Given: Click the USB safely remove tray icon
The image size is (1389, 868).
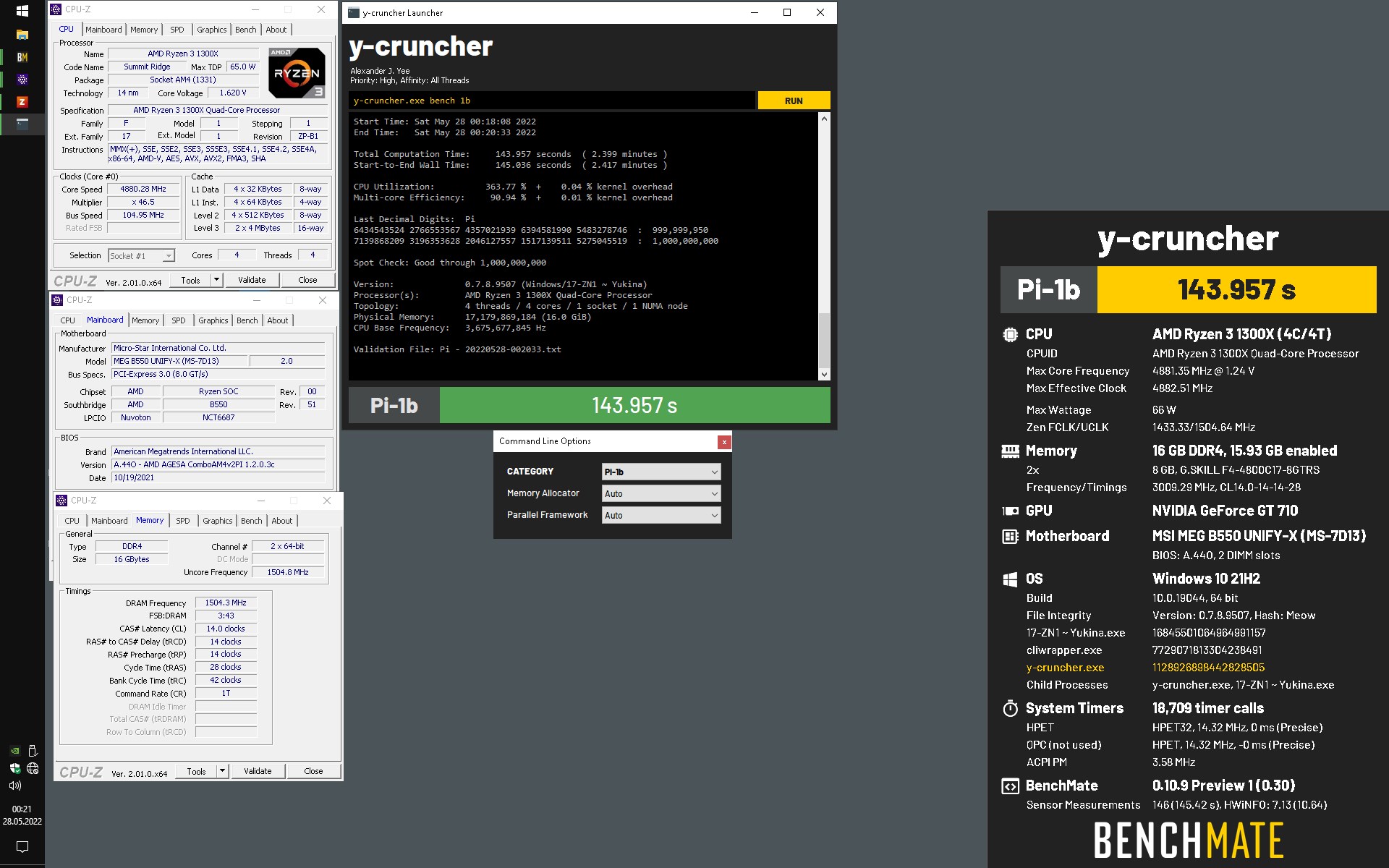Looking at the screenshot, I should coord(32,751).
